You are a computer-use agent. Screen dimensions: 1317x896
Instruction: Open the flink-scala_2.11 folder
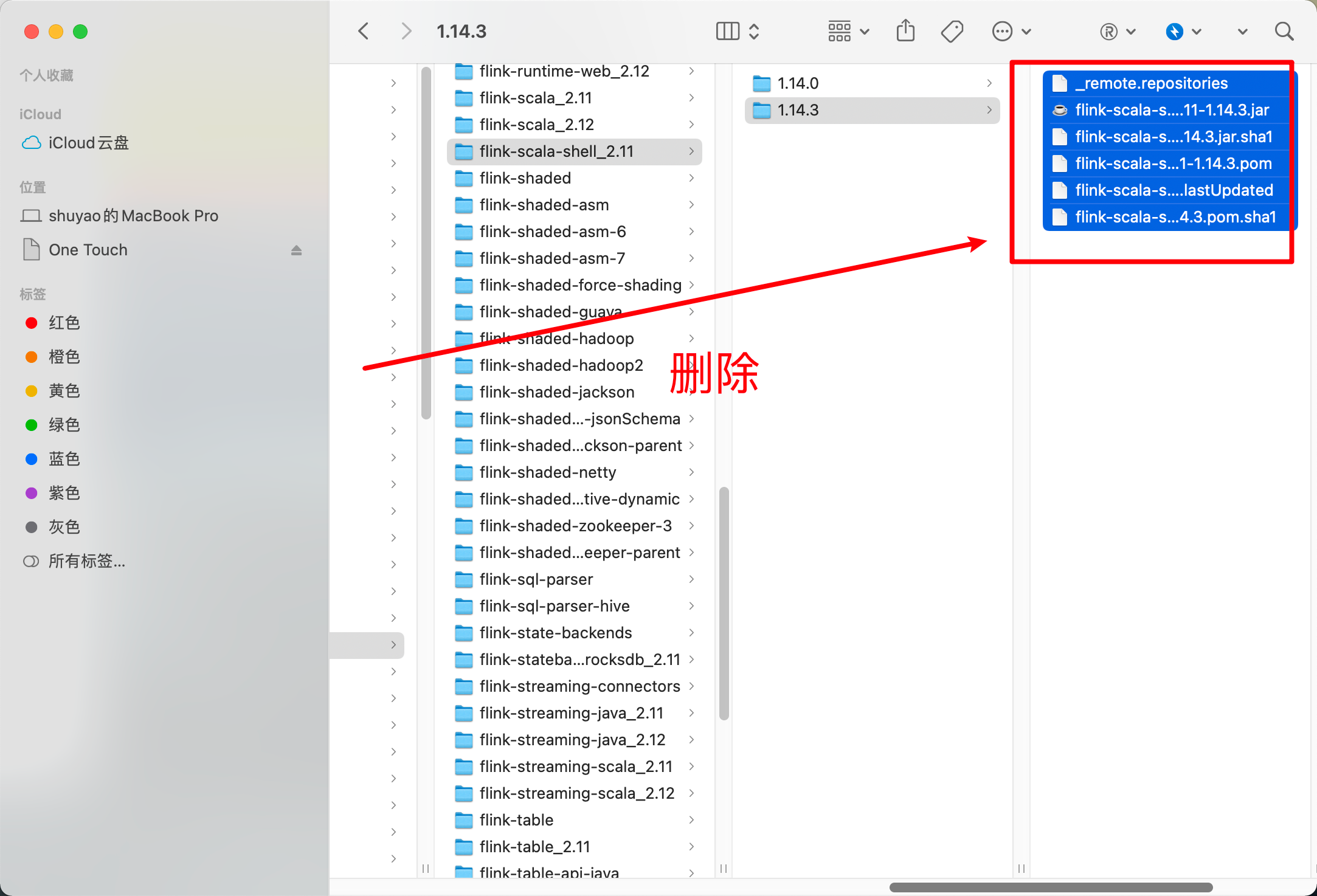tap(574, 98)
